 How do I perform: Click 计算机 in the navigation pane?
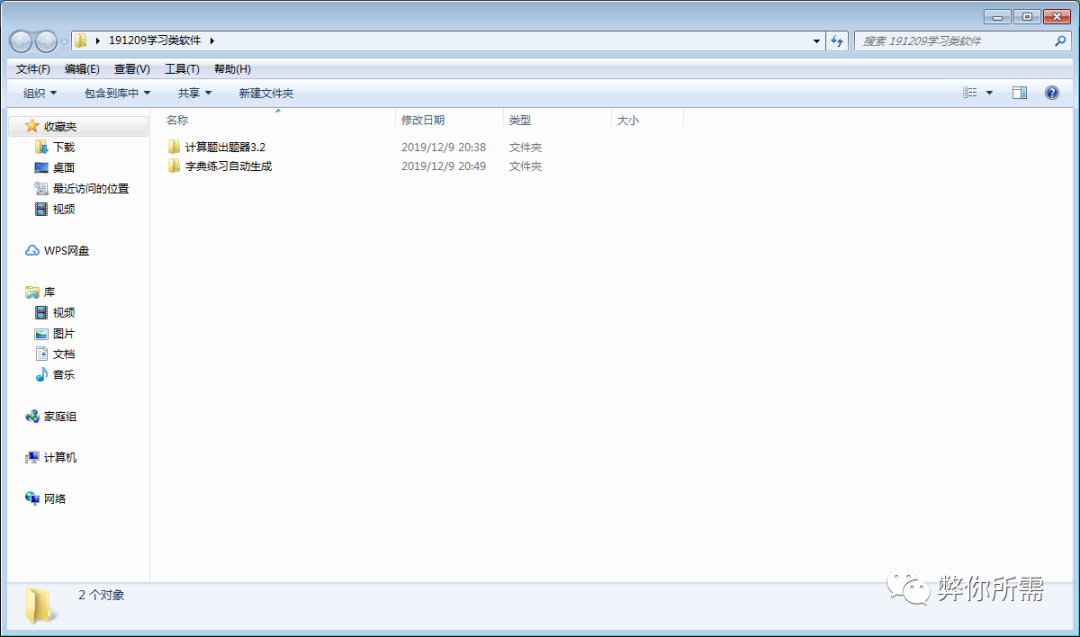coord(60,458)
